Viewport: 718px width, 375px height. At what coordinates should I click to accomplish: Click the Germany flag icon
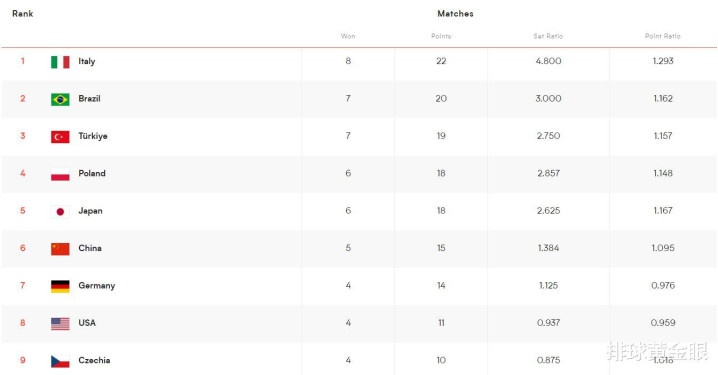[60, 286]
